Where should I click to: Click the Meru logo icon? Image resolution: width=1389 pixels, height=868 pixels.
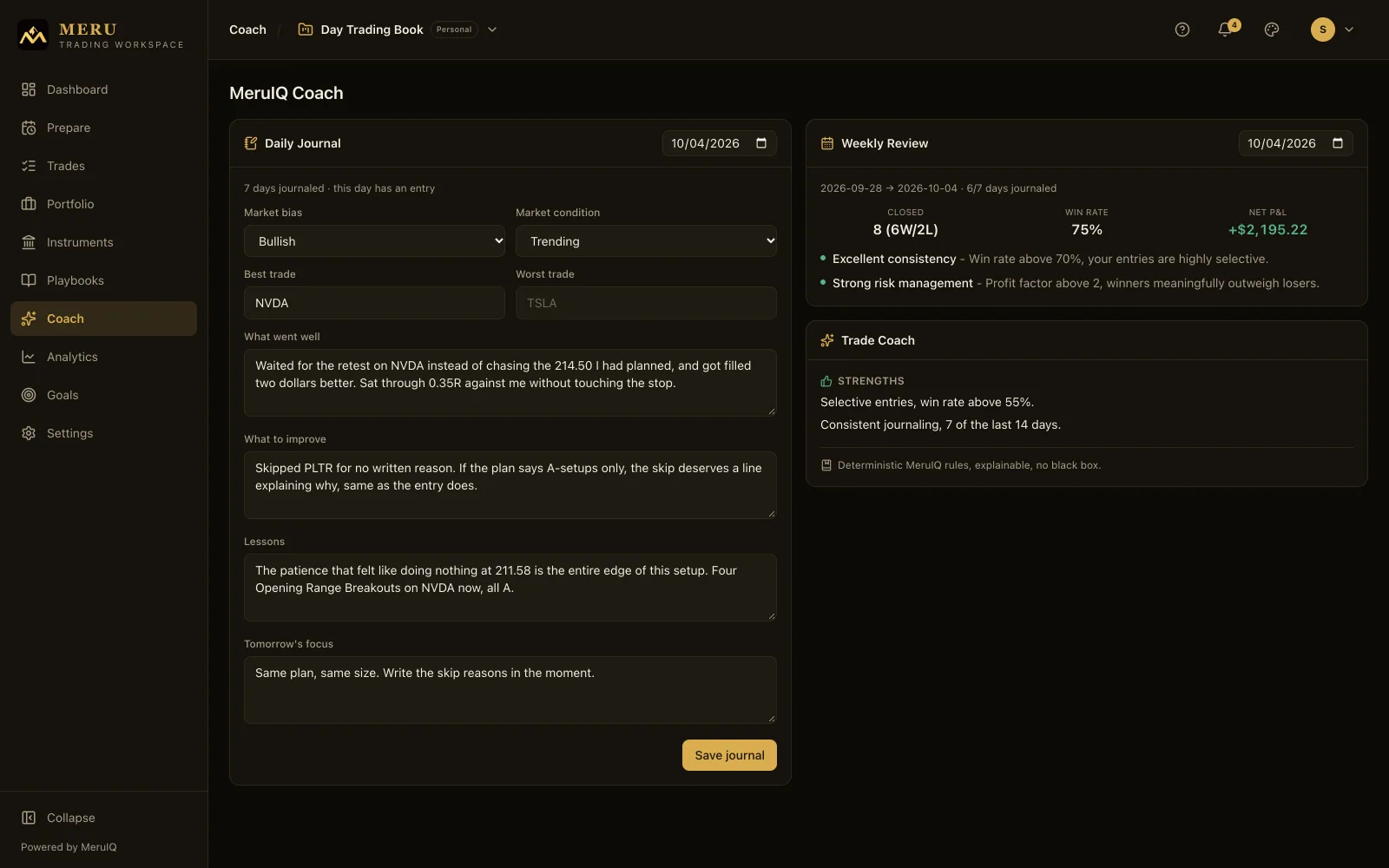pyautogui.click(x=33, y=36)
